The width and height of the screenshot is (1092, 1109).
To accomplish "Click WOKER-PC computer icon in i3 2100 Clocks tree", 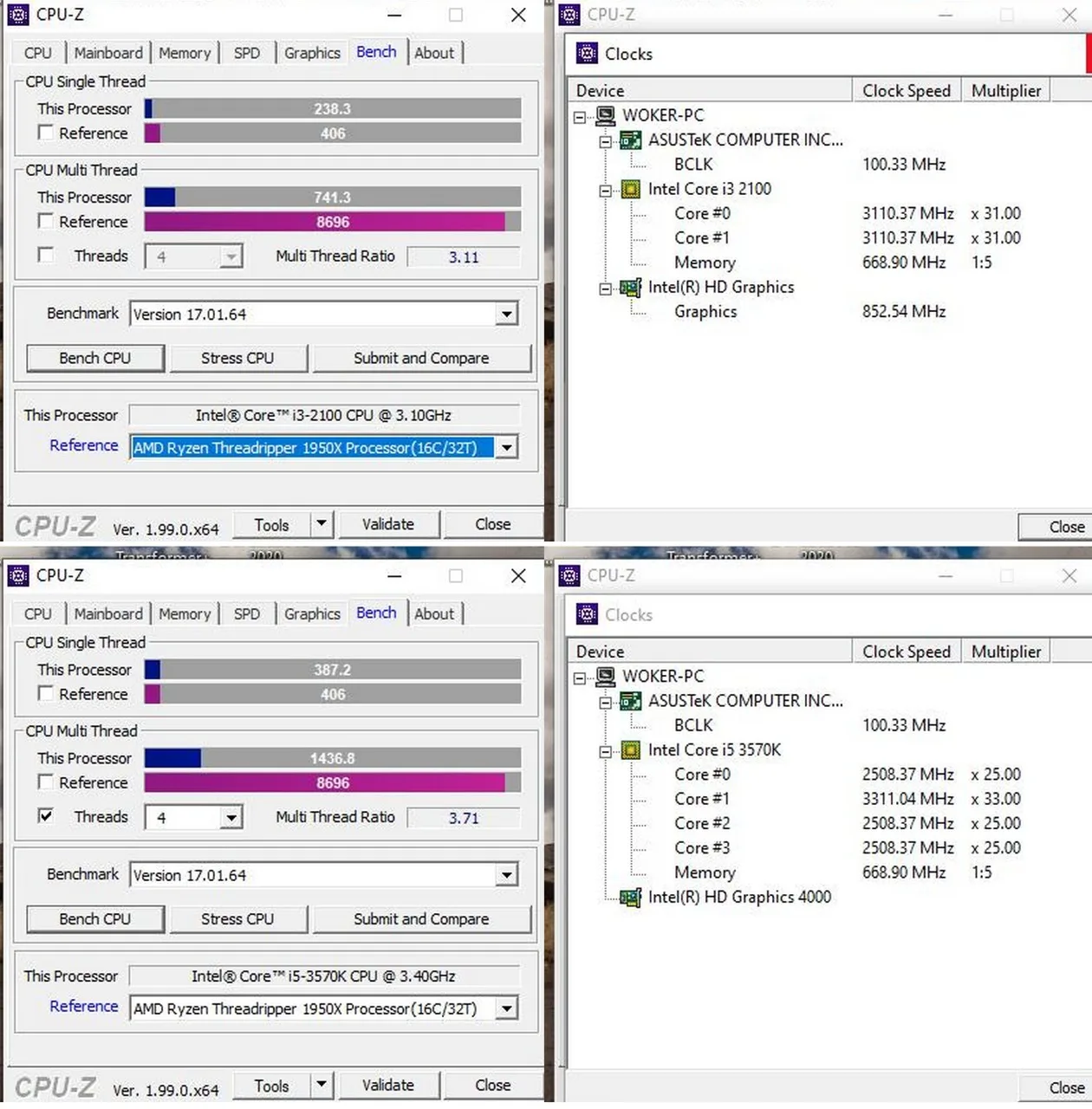I will coord(606,115).
